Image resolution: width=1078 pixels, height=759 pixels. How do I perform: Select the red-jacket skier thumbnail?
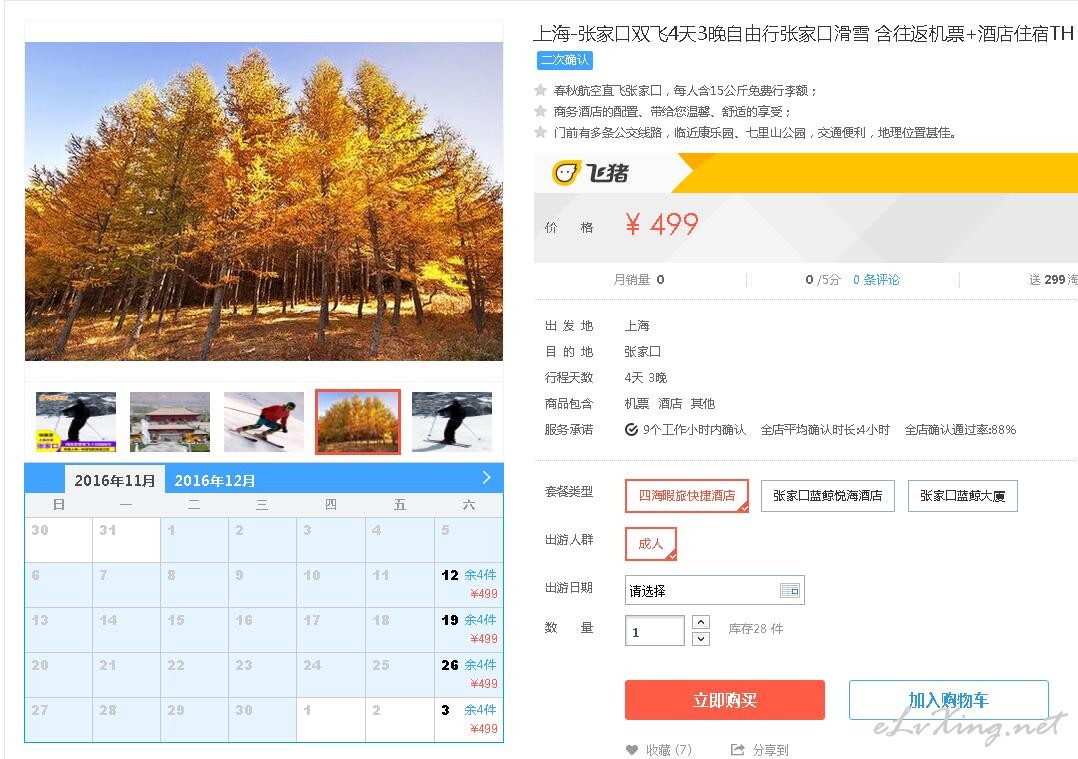tap(264, 421)
